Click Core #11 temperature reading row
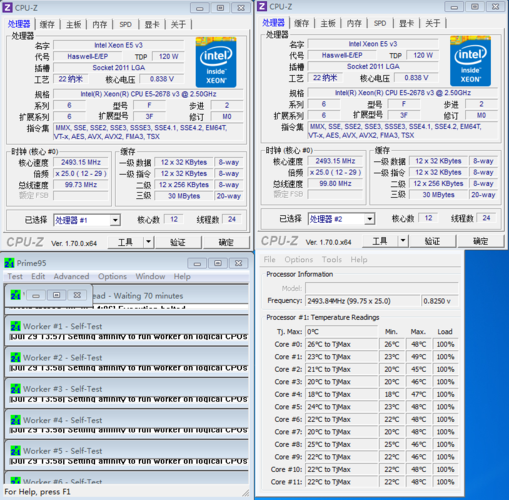The image size is (509, 500). (364, 482)
